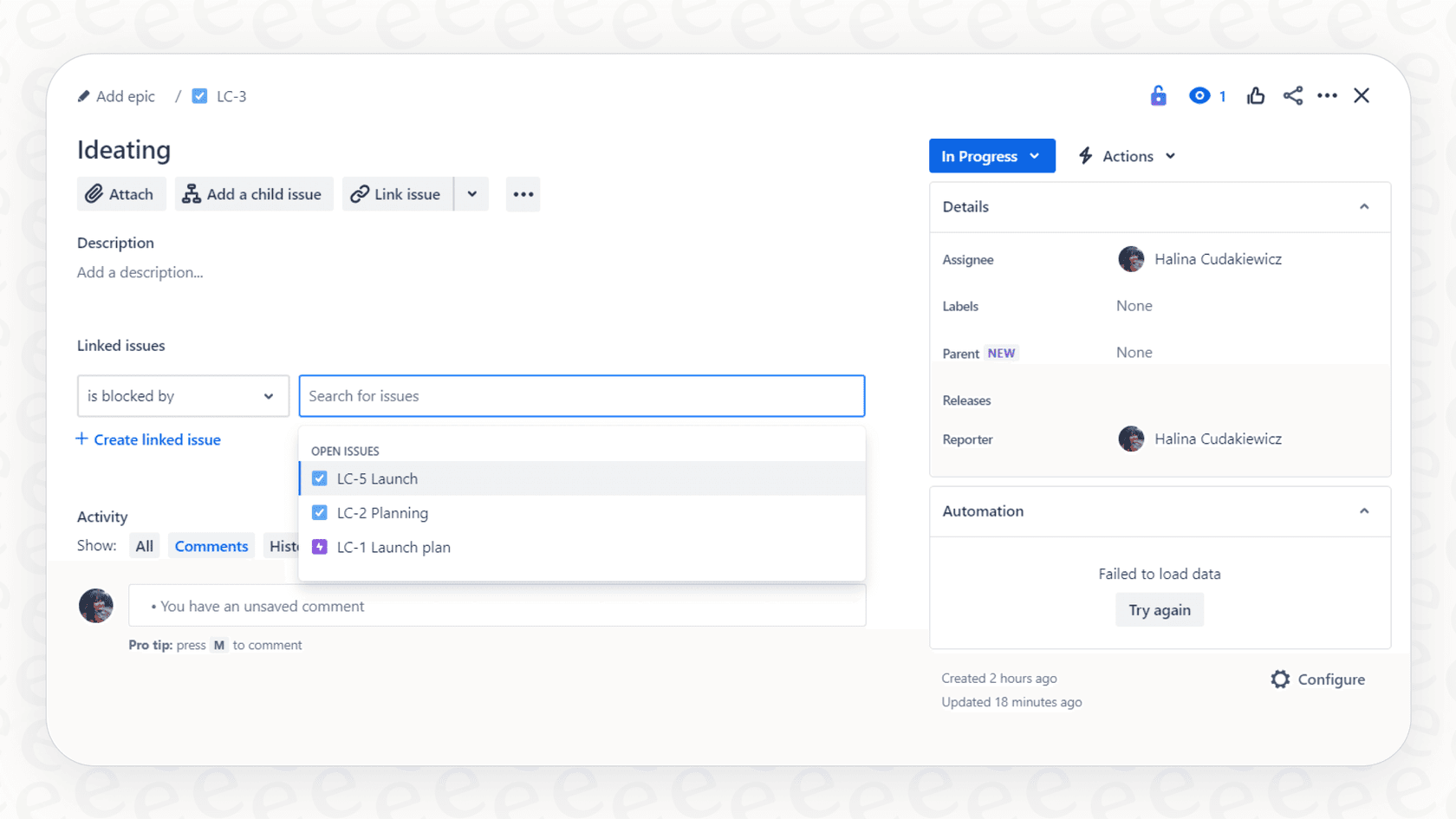Click the commenter avatar beside comment box

[96, 606]
